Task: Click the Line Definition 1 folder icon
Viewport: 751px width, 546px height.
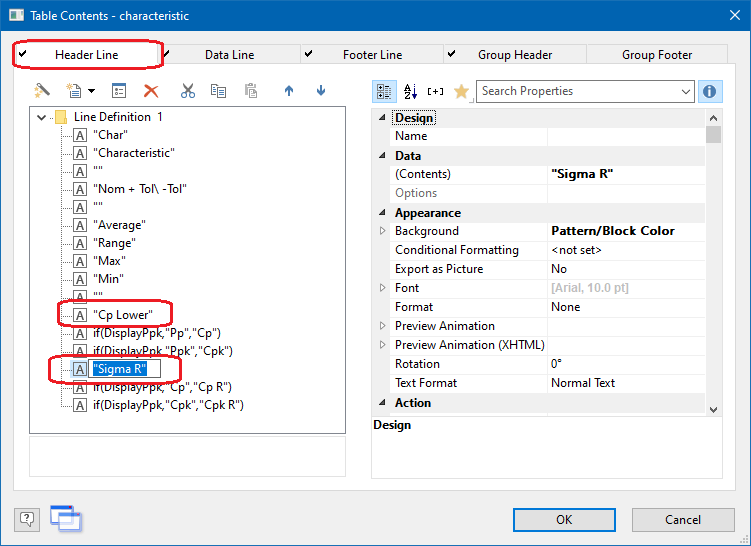Action: (x=61, y=117)
